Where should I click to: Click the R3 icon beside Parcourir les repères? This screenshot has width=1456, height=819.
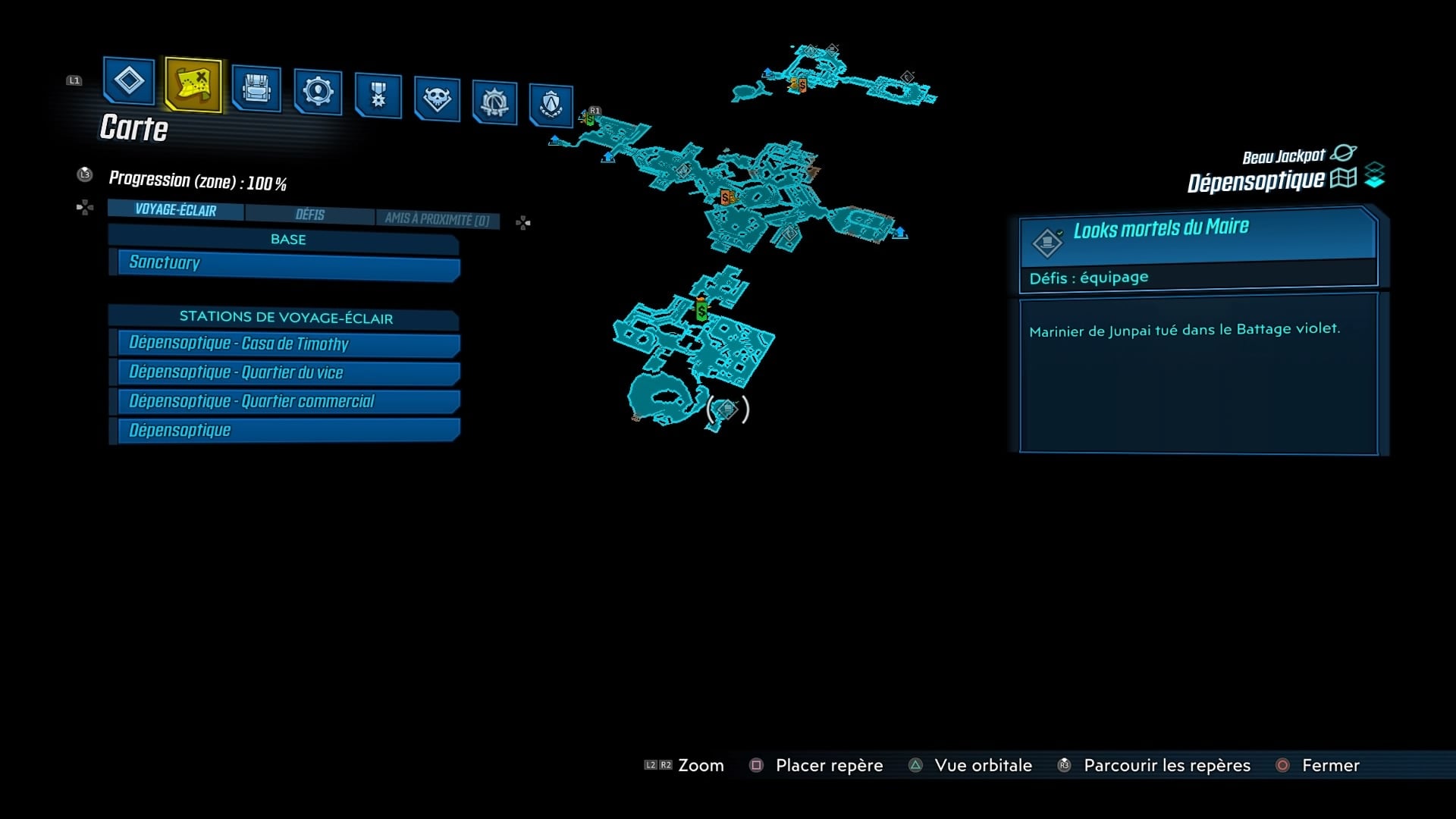(1064, 765)
